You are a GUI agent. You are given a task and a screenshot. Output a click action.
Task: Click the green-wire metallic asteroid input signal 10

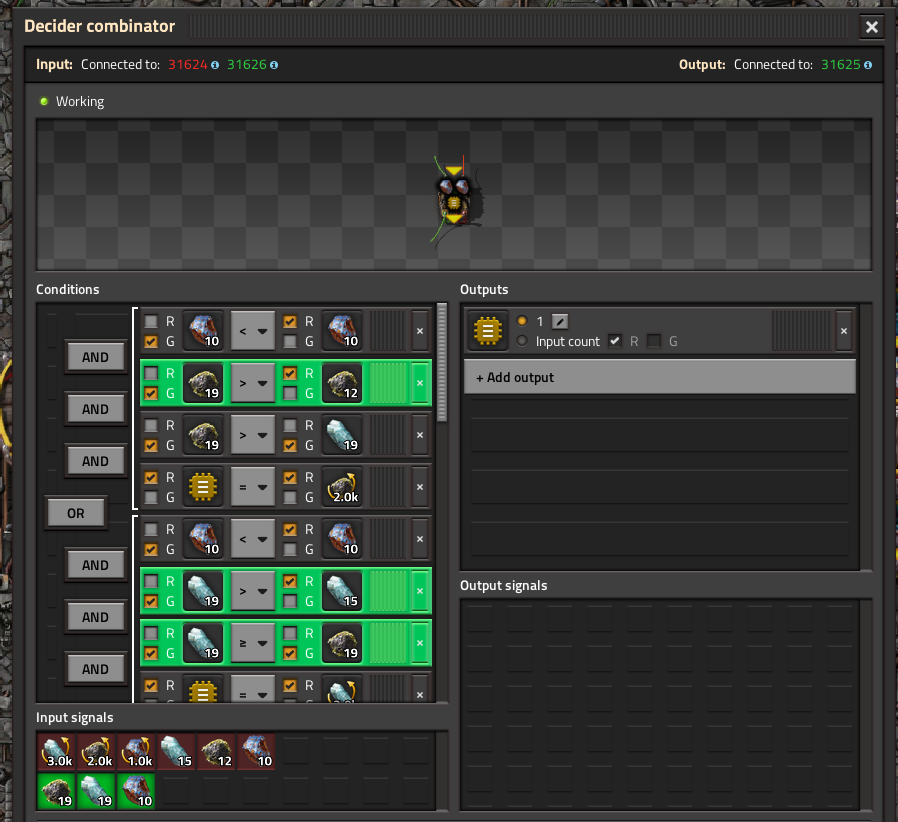137,791
